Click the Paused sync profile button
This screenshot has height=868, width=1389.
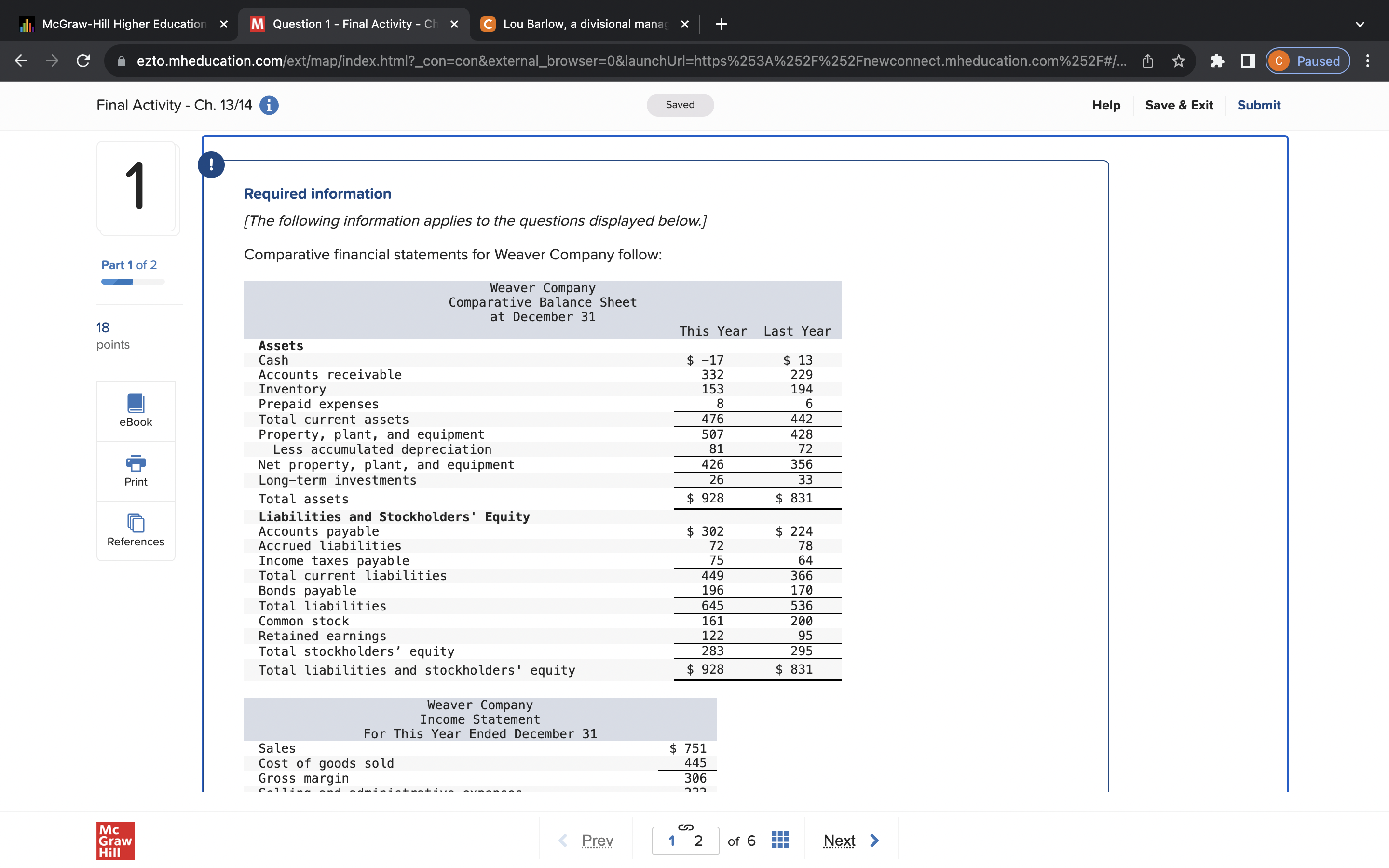(1307, 61)
